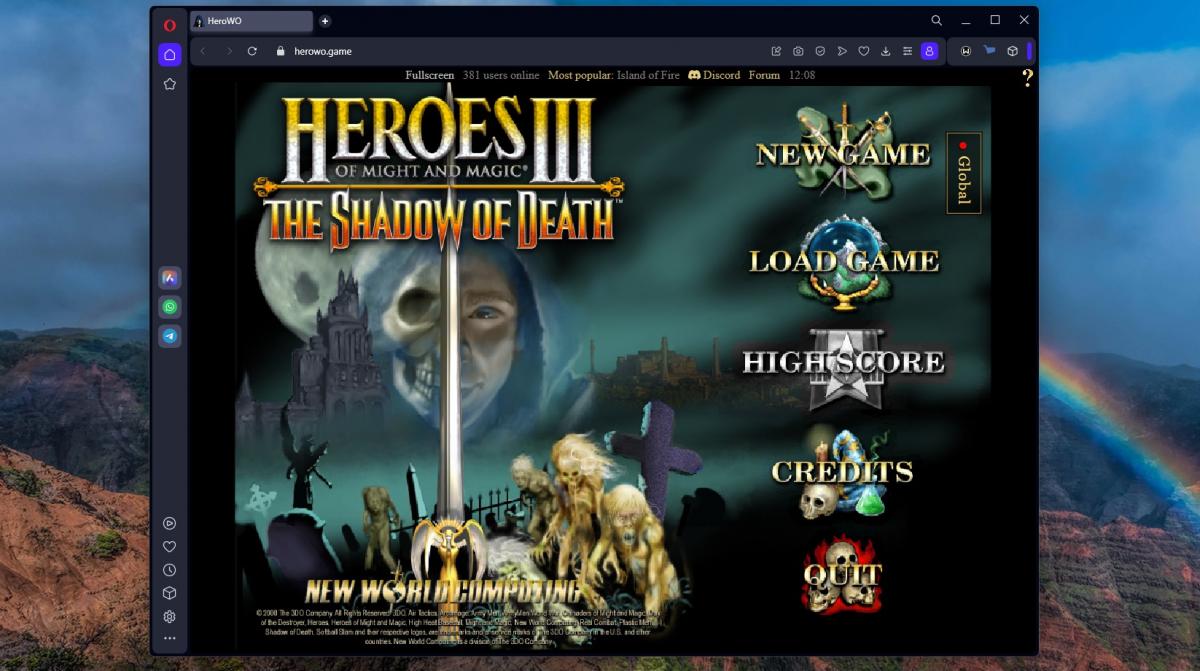Open the Global chat side tab

pos(964,173)
